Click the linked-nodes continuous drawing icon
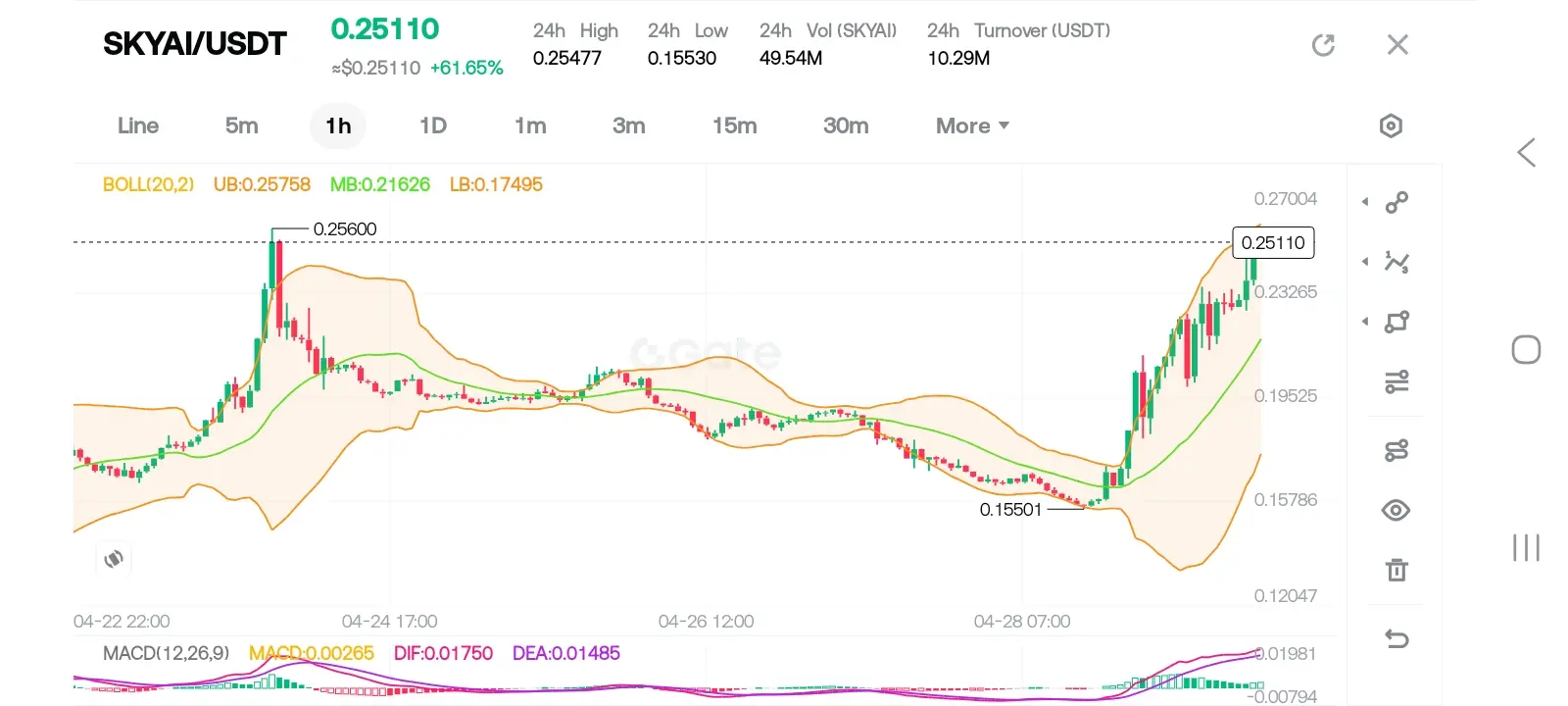The image size is (1568, 706). point(1396,450)
